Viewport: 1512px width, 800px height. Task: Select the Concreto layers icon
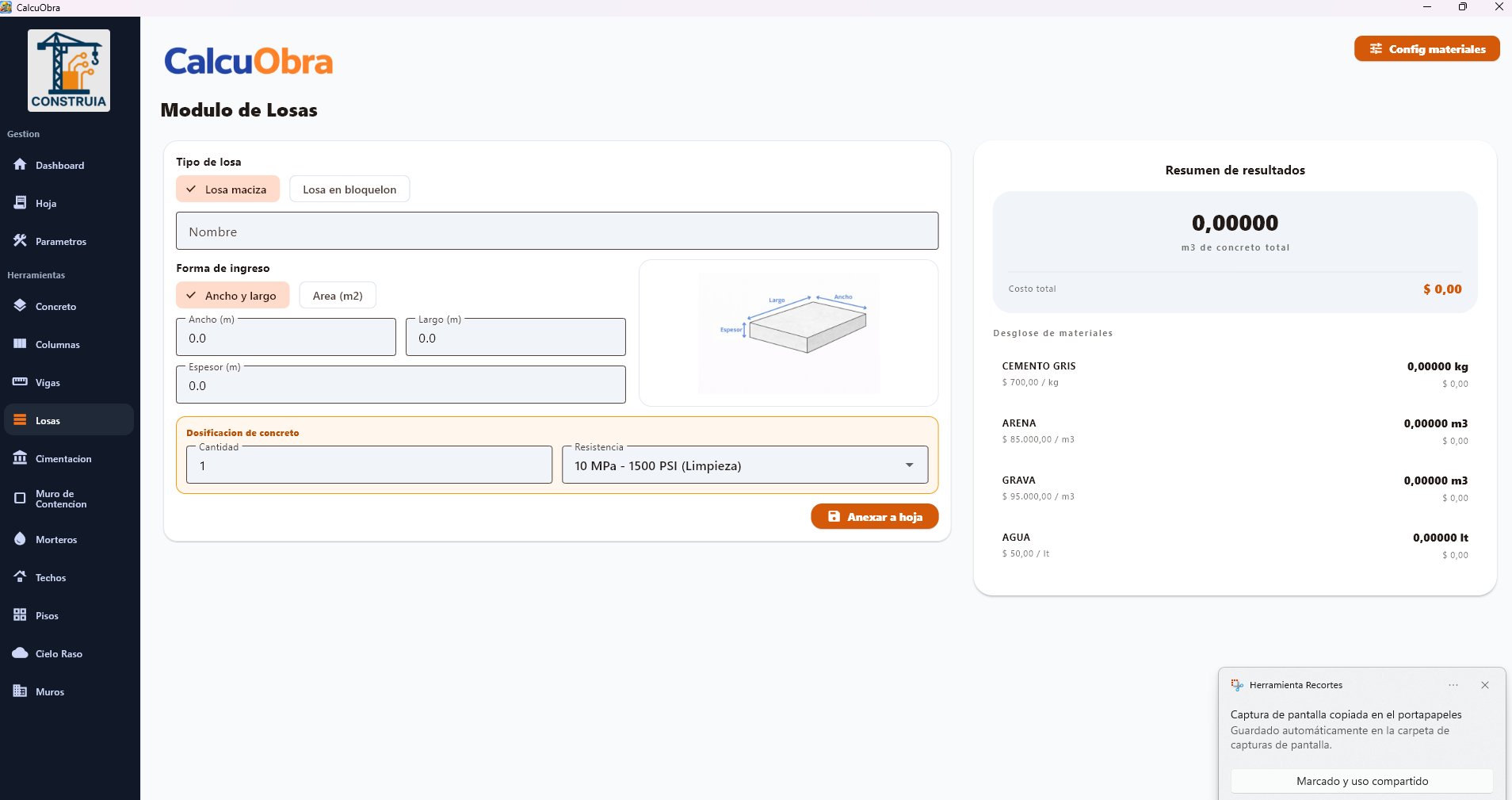click(20, 306)
